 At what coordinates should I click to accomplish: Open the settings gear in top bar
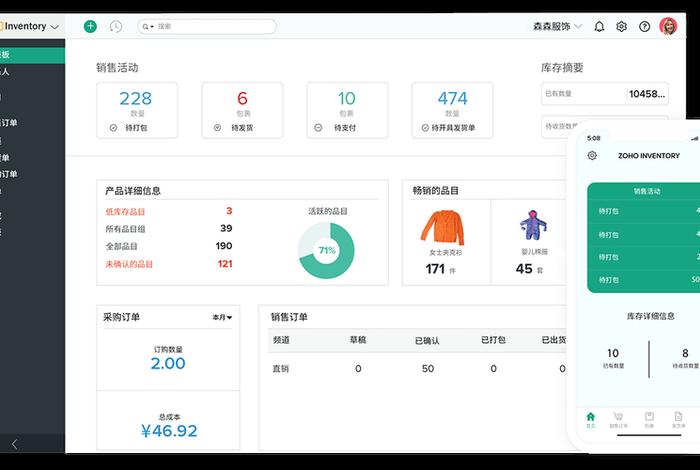tap(621, 27)
